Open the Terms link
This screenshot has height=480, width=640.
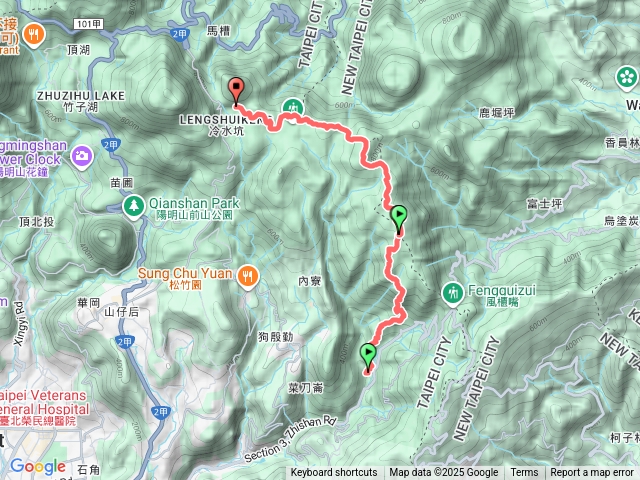(x=524, y=473)
